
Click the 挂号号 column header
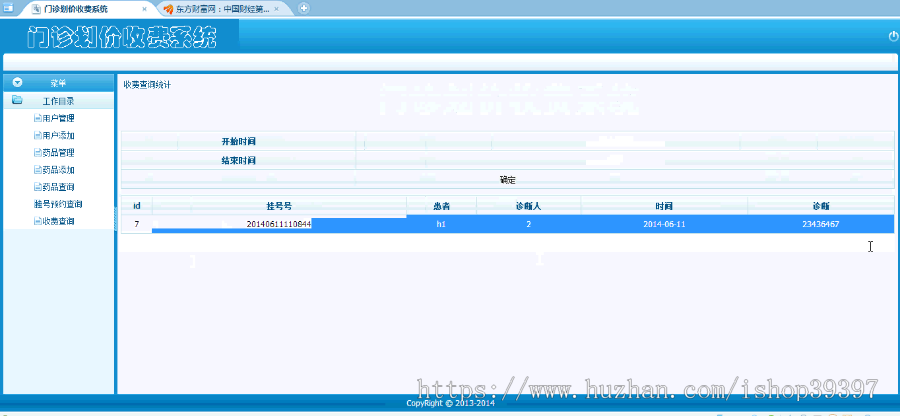[279, 206]
